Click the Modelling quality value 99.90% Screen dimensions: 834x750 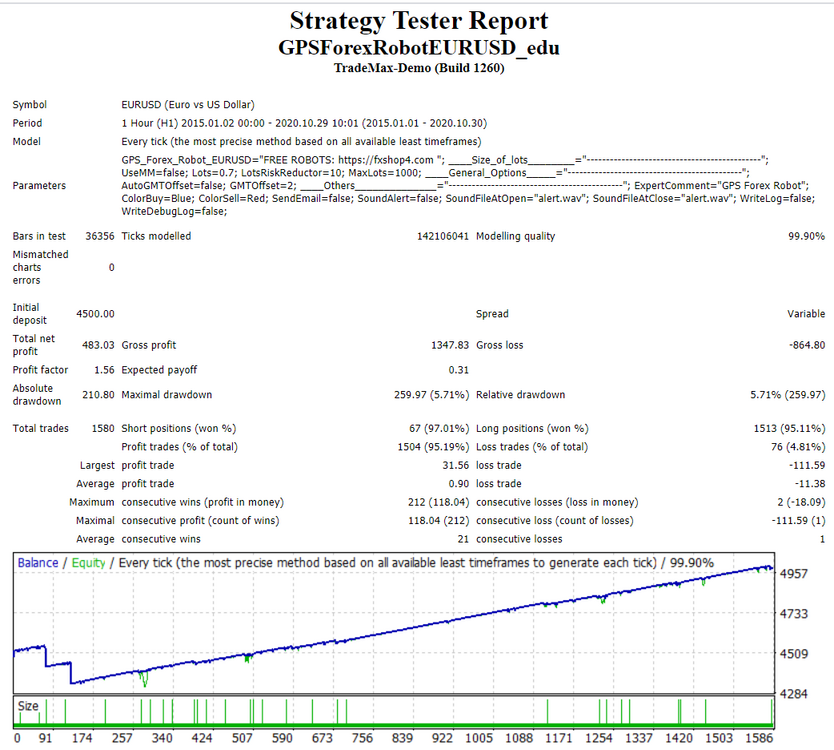(x=806, y=236)
